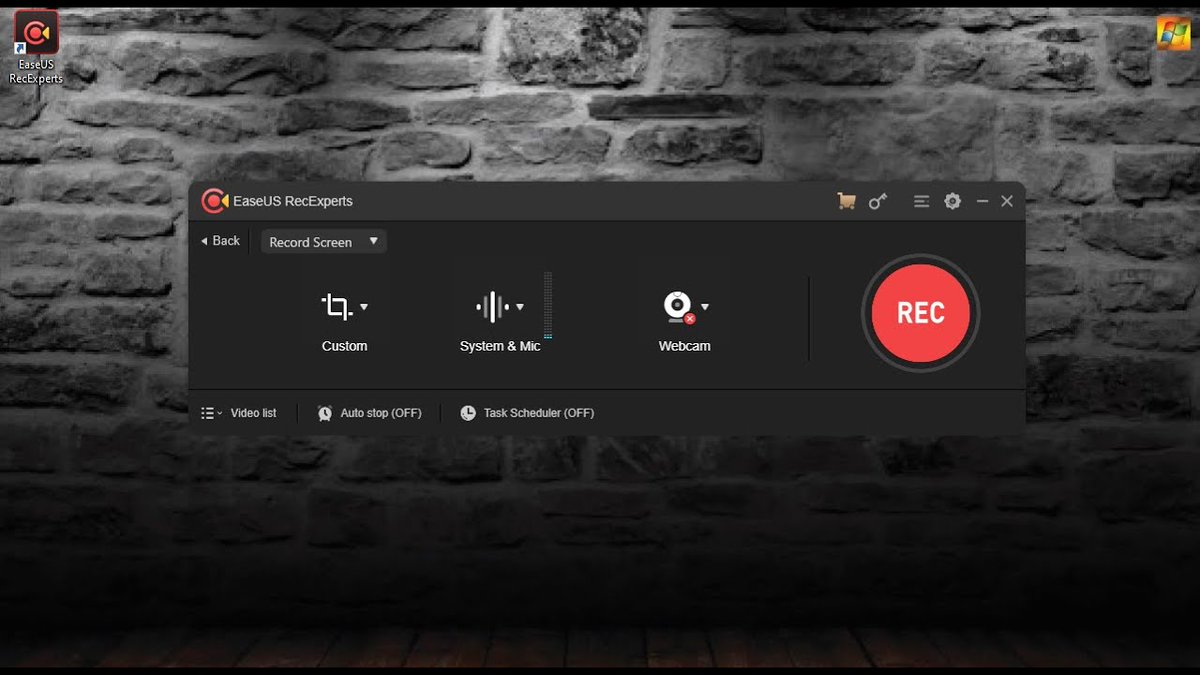This screenshot has height=675, width=1200.
Task: Open the Record Screen mode dropdown
Action: [x=324, y=242]
